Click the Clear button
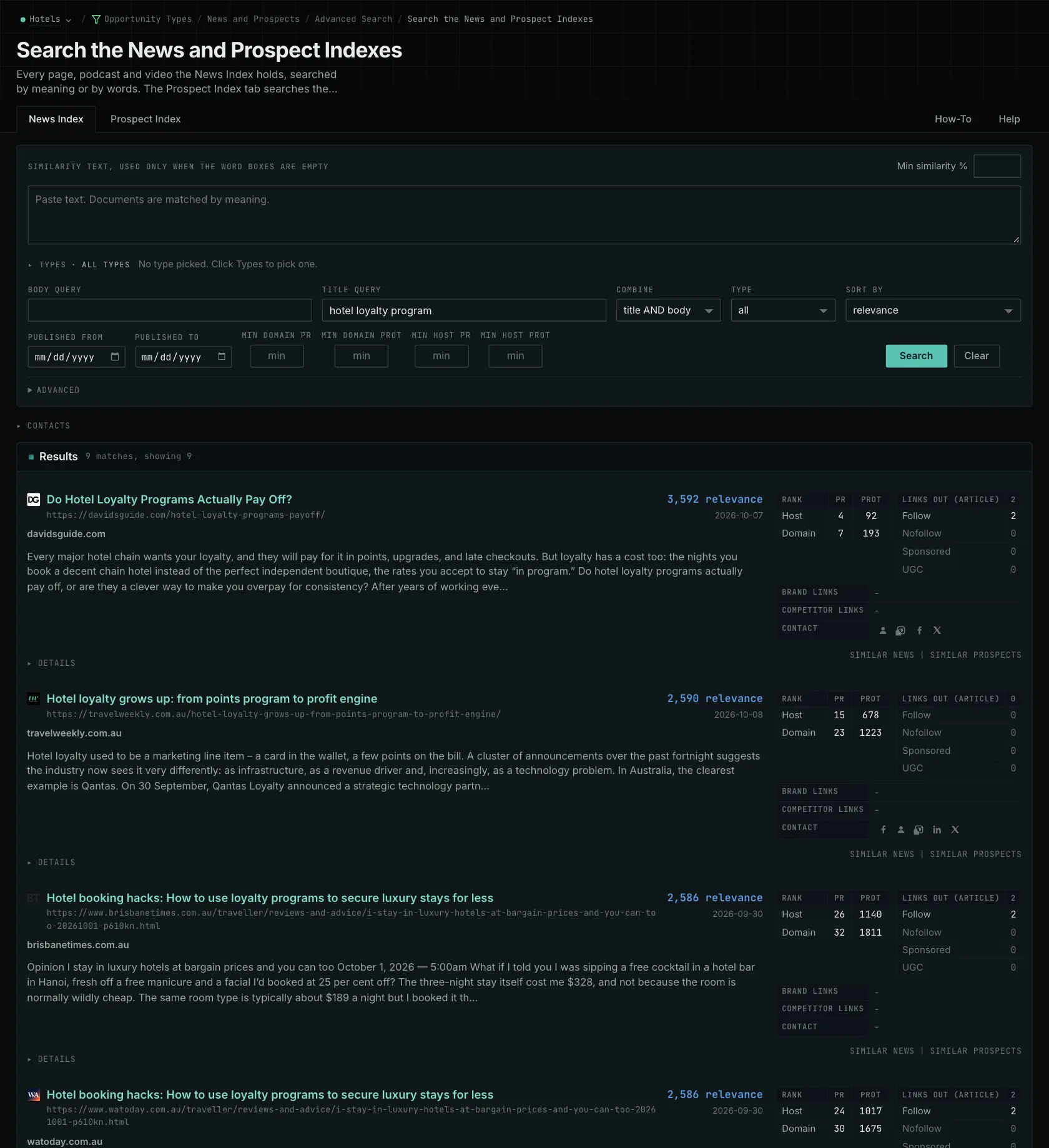This screenshot has height=1148, width=1049. coord(977,356)
